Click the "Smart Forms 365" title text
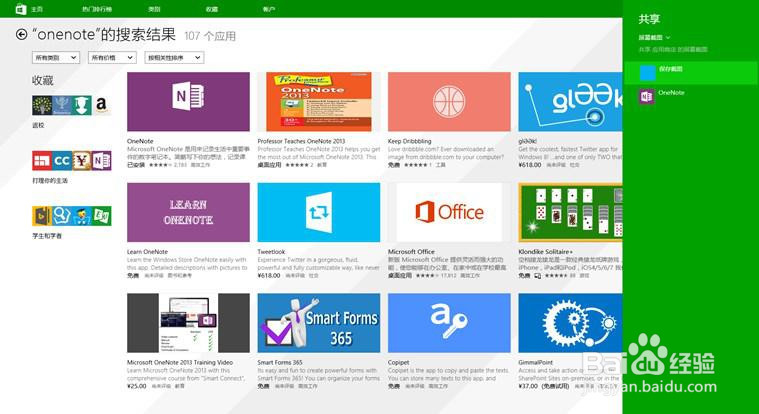Screen dimensions: 759x414 click(280, 362)
